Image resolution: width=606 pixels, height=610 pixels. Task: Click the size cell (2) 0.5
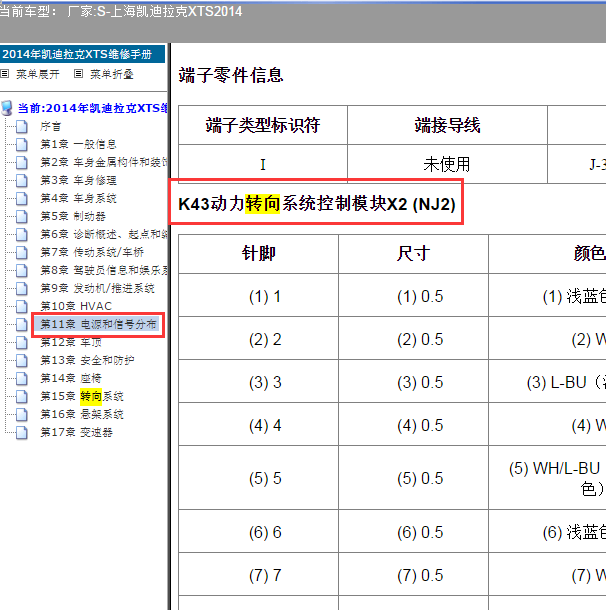click(413, 339)
